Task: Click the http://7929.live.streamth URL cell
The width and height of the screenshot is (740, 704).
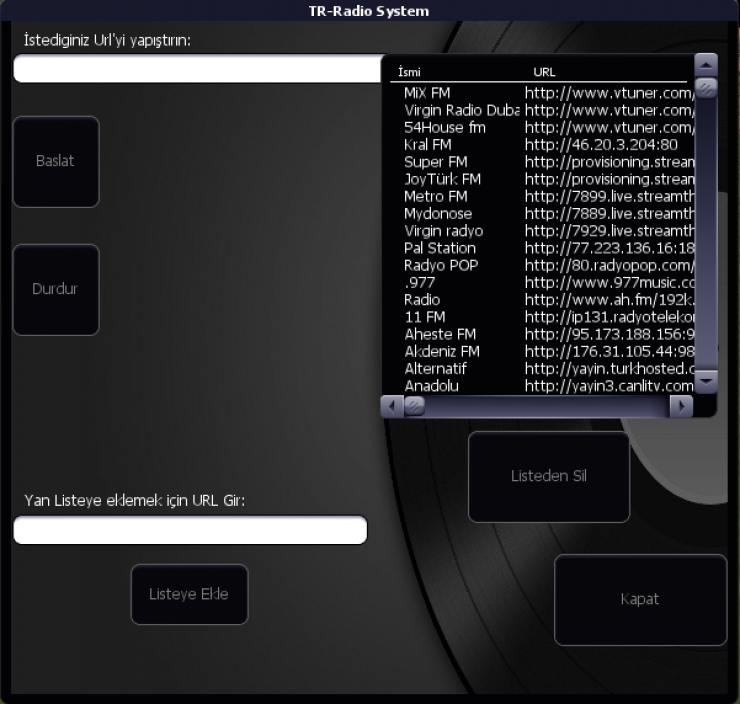Action: point(609,231)
